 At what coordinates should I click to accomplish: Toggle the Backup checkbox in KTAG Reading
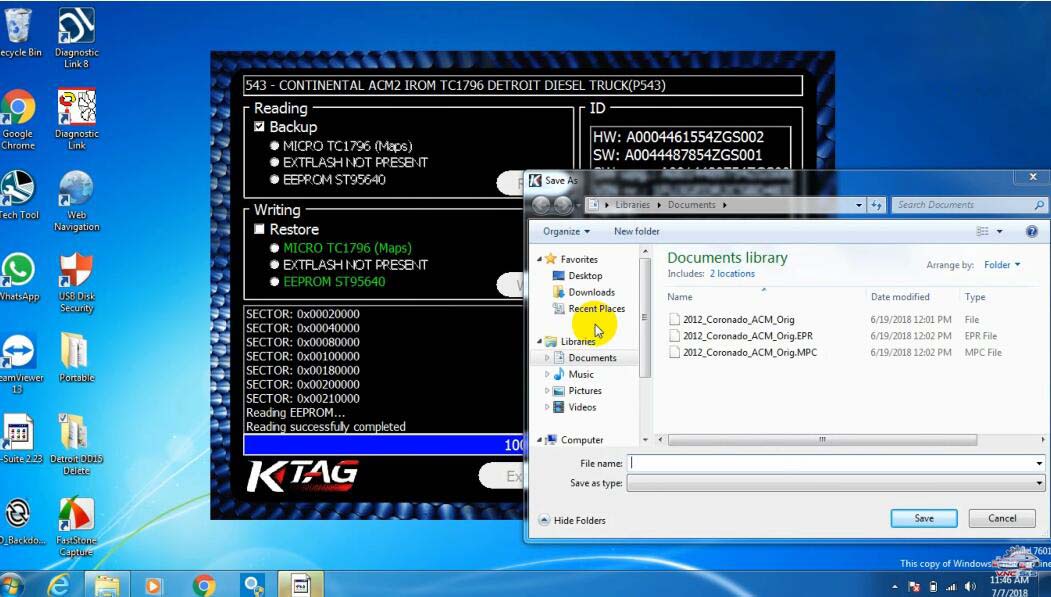point(259,127)
